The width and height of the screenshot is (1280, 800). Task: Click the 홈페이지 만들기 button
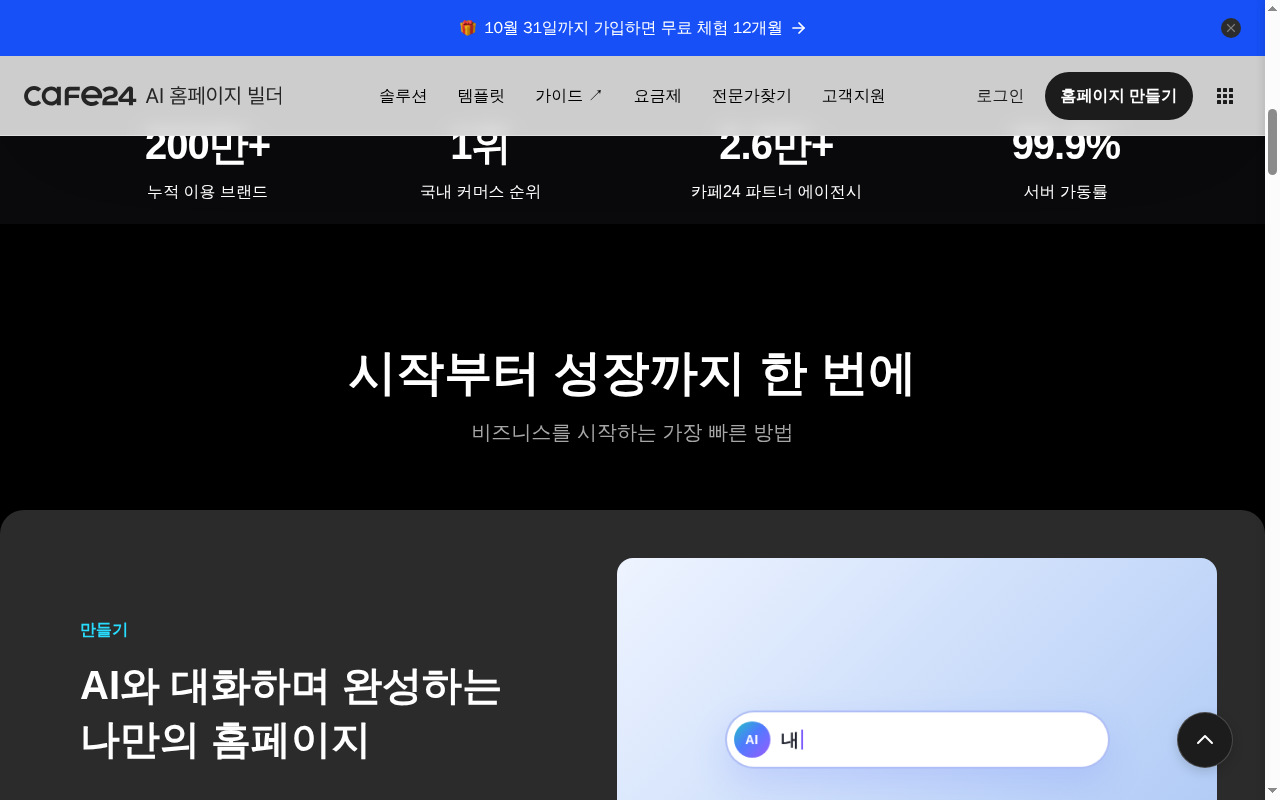click(x=1119, y=96)
